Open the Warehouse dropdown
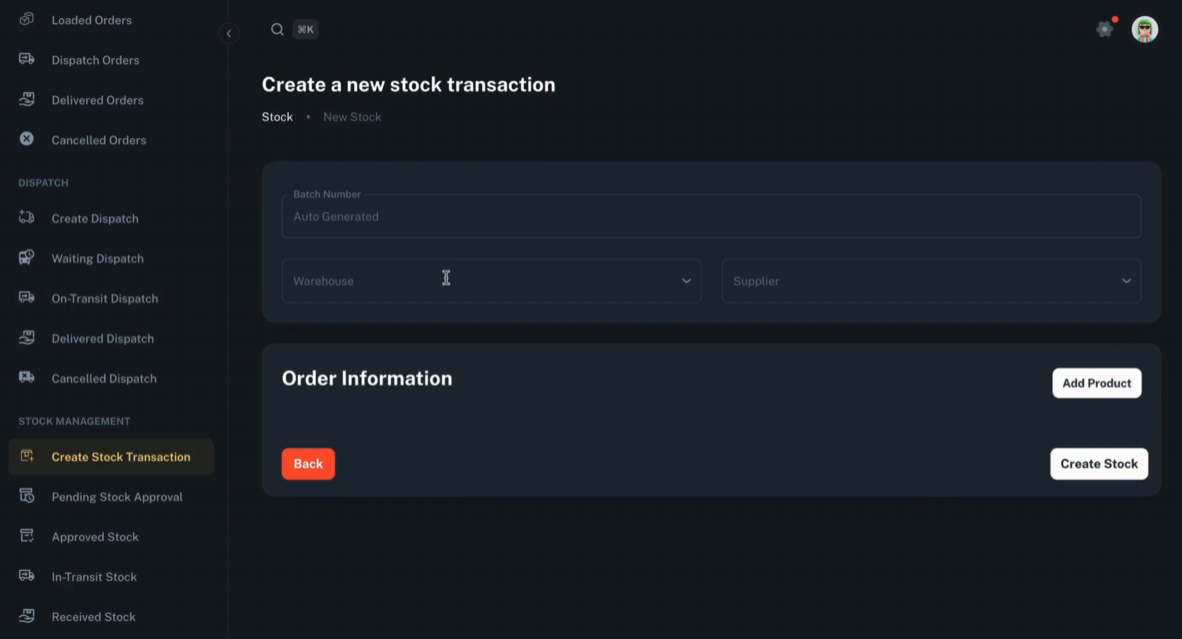 coord(491,281)
